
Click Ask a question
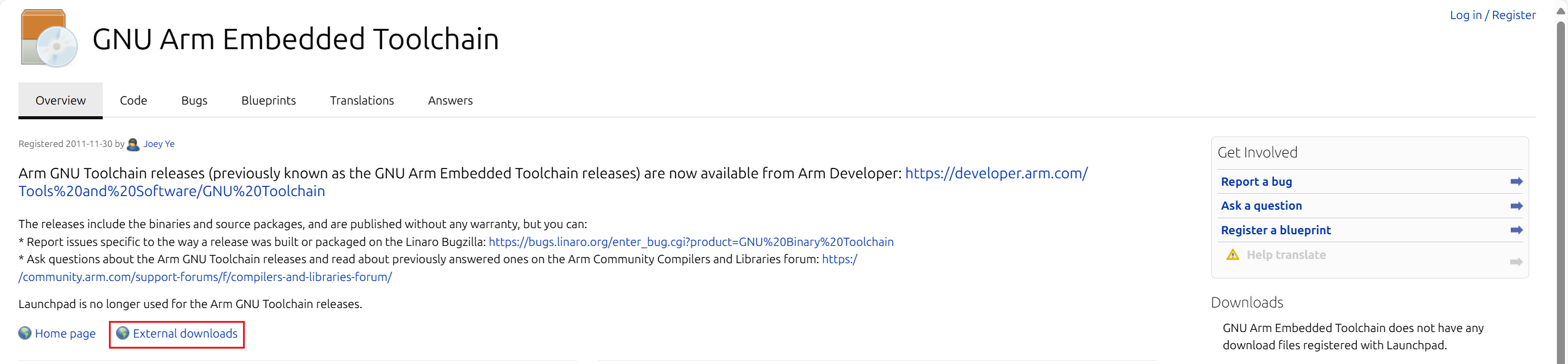tap(1261, 206)
